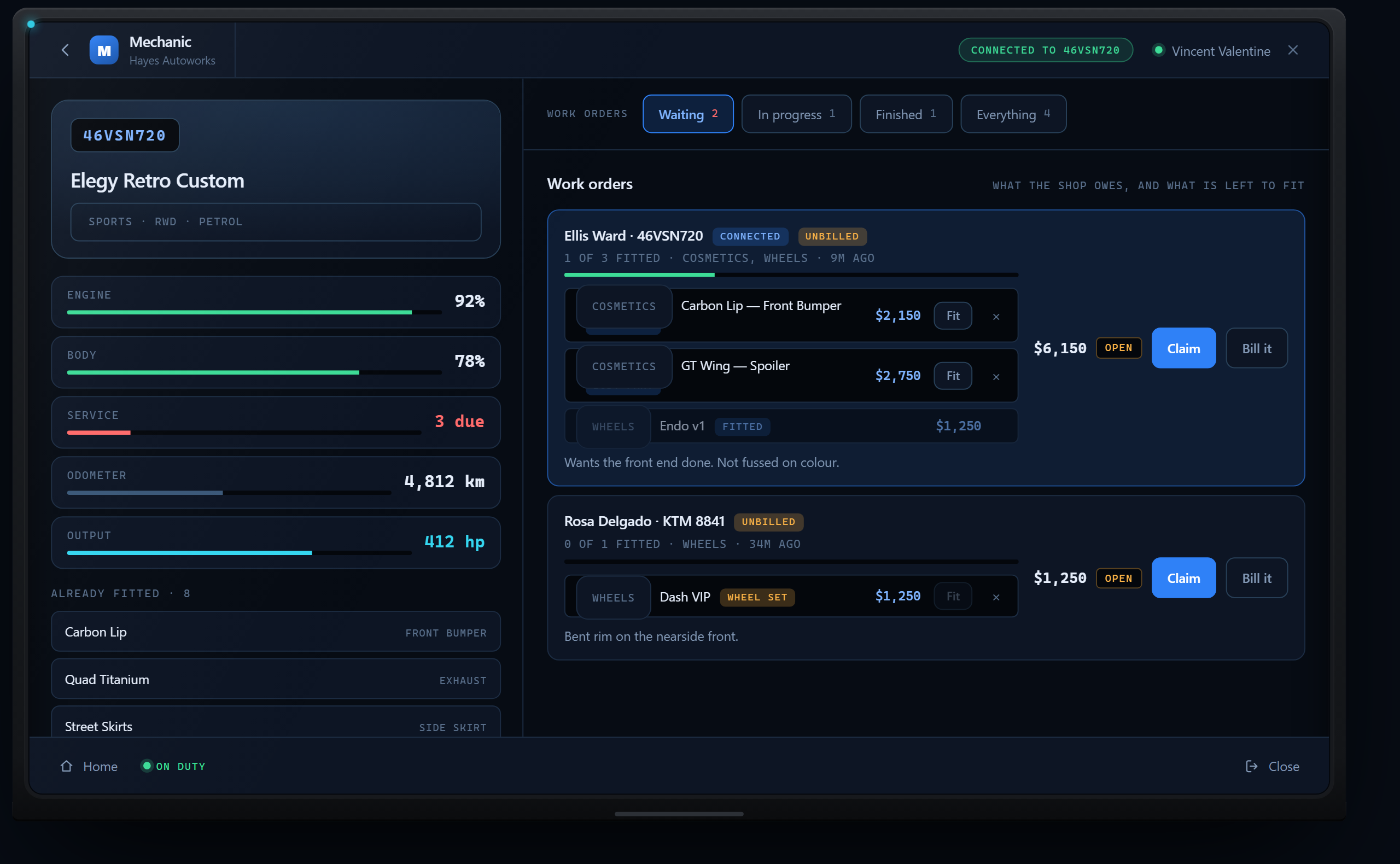
Task: Select the Street Skirts fitted part row
Action: coord(276,722)
